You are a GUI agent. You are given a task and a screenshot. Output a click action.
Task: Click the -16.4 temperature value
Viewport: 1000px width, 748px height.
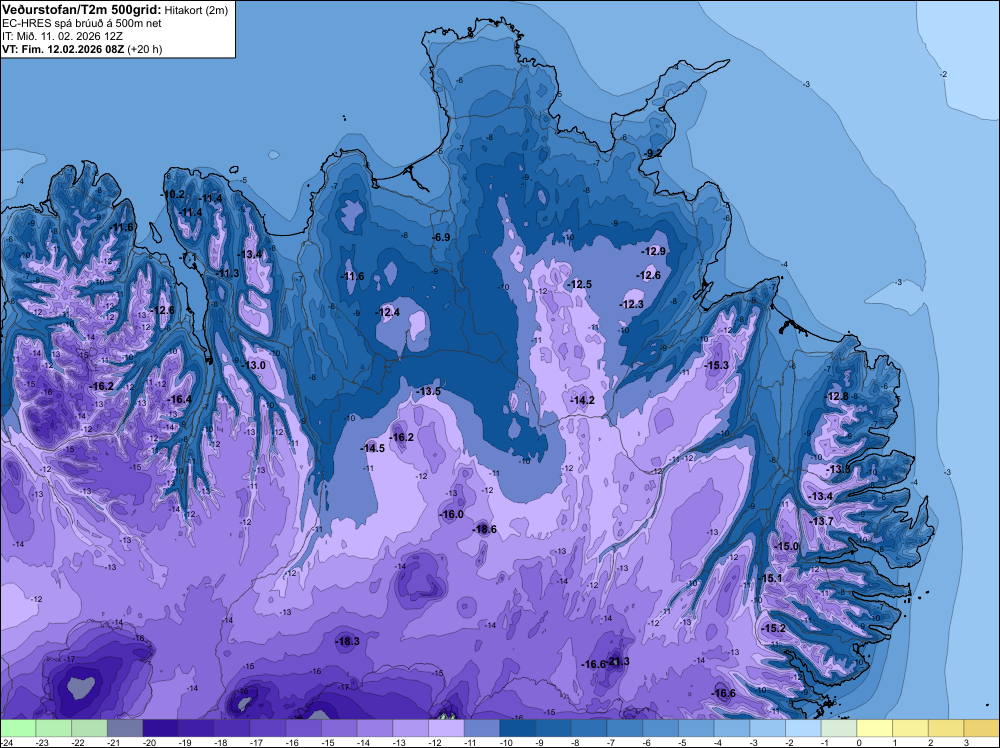[x=179, y=400]
